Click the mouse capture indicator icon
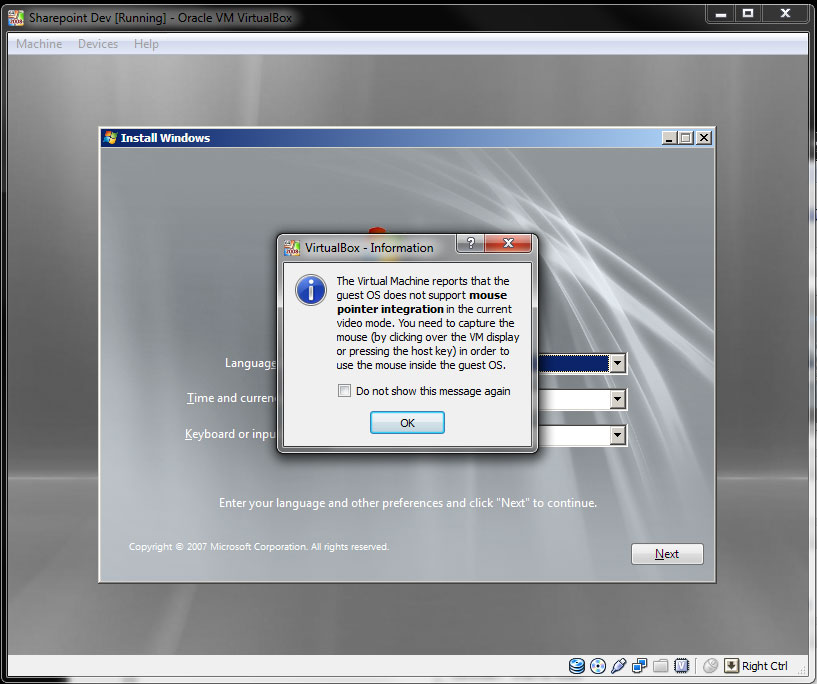This screenshot has height=684, width=817. pyautogui.click(x=711, y=665)
